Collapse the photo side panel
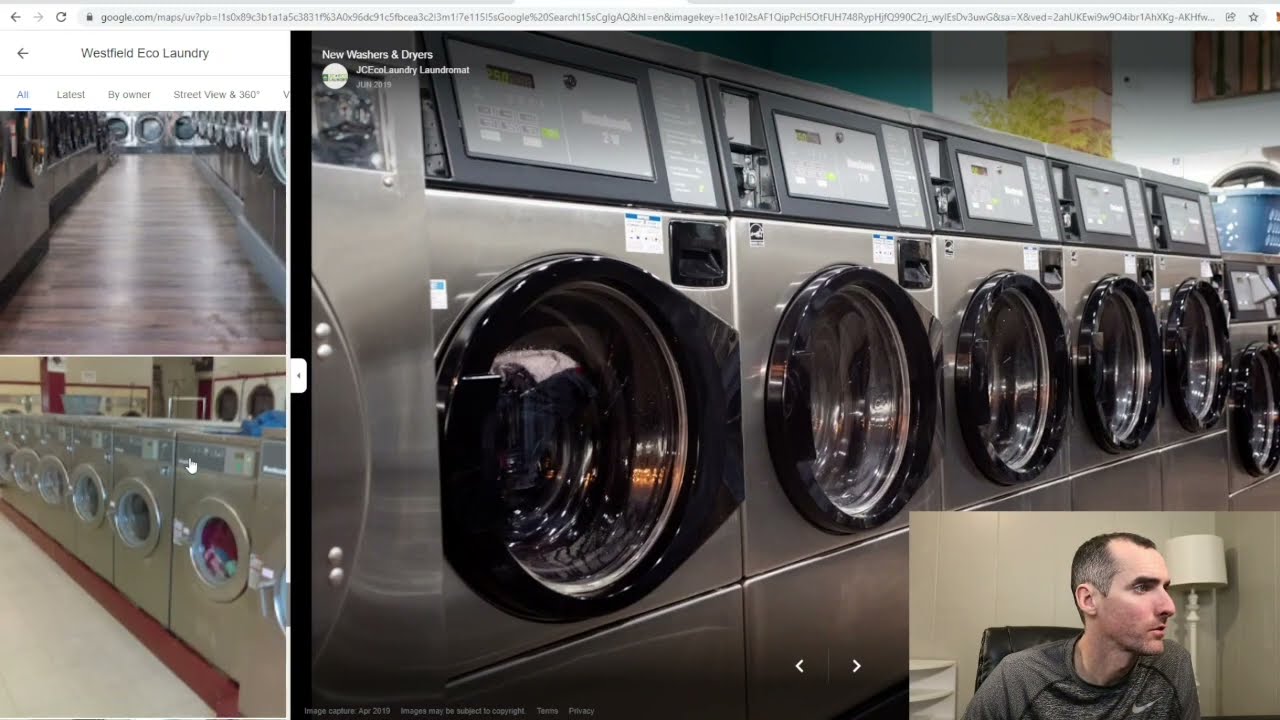Screen dimensions: 1280x720 298,376
